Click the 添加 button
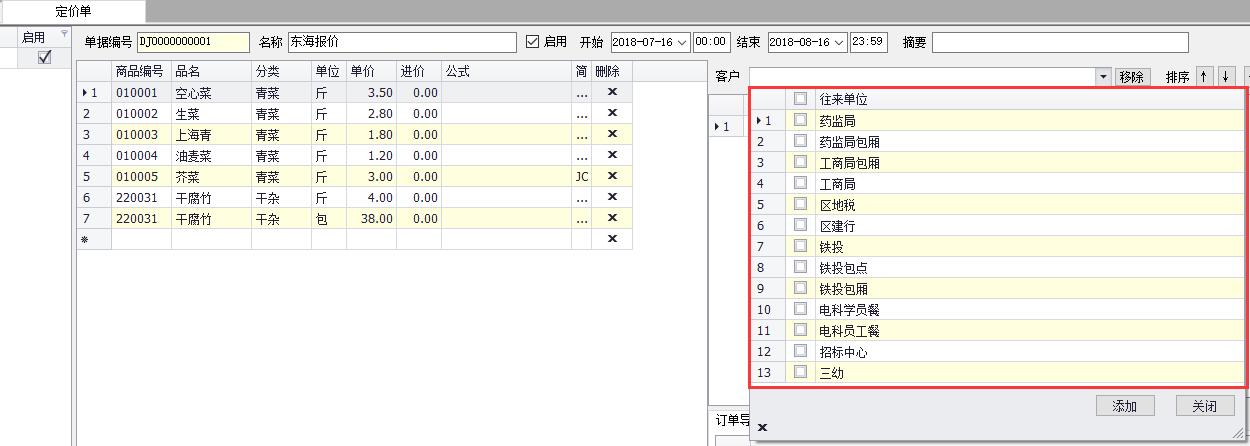 coord(1125,406)
